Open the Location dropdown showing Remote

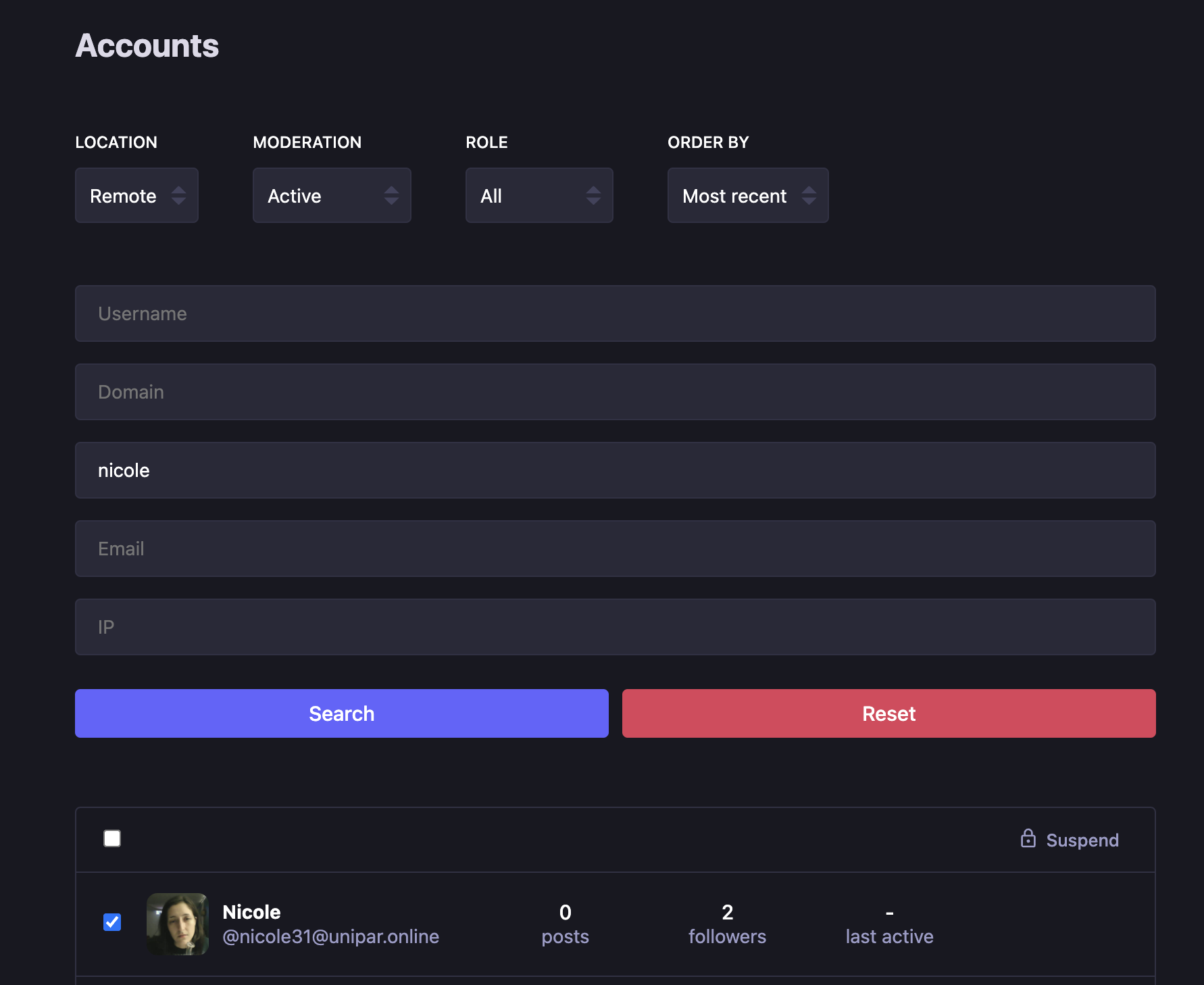click(136, 195)
